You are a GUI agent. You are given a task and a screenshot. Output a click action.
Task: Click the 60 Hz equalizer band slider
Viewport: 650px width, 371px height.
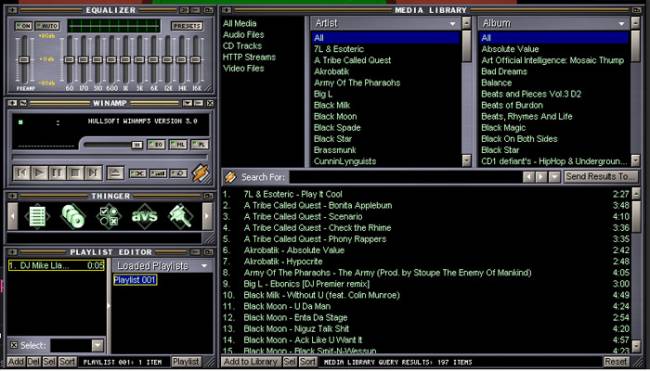tap(69, 60)
